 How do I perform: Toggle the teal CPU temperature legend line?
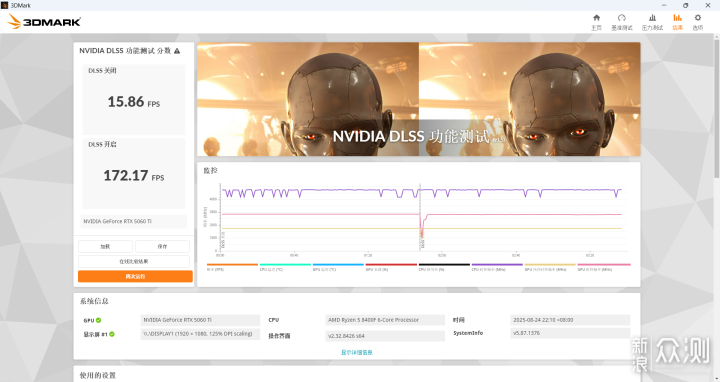click(285, 267)
